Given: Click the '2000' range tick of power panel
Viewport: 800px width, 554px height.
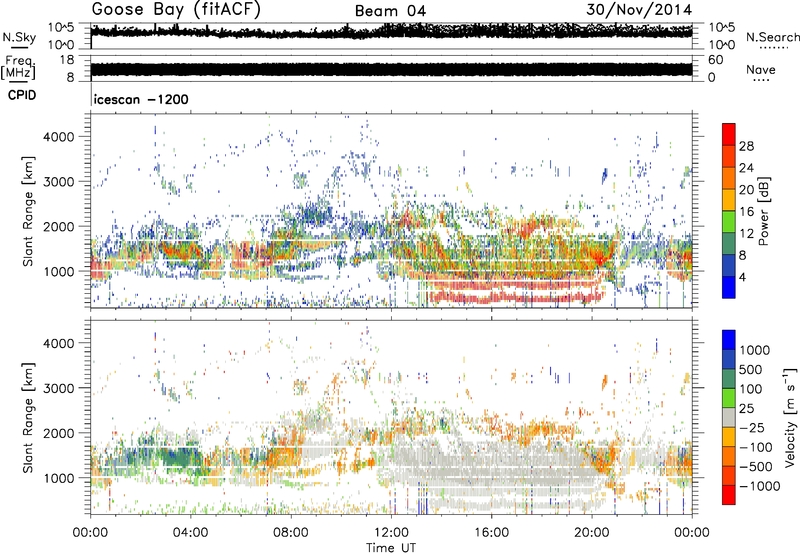Looking at the screenshot, I should (x=58, y=226).
